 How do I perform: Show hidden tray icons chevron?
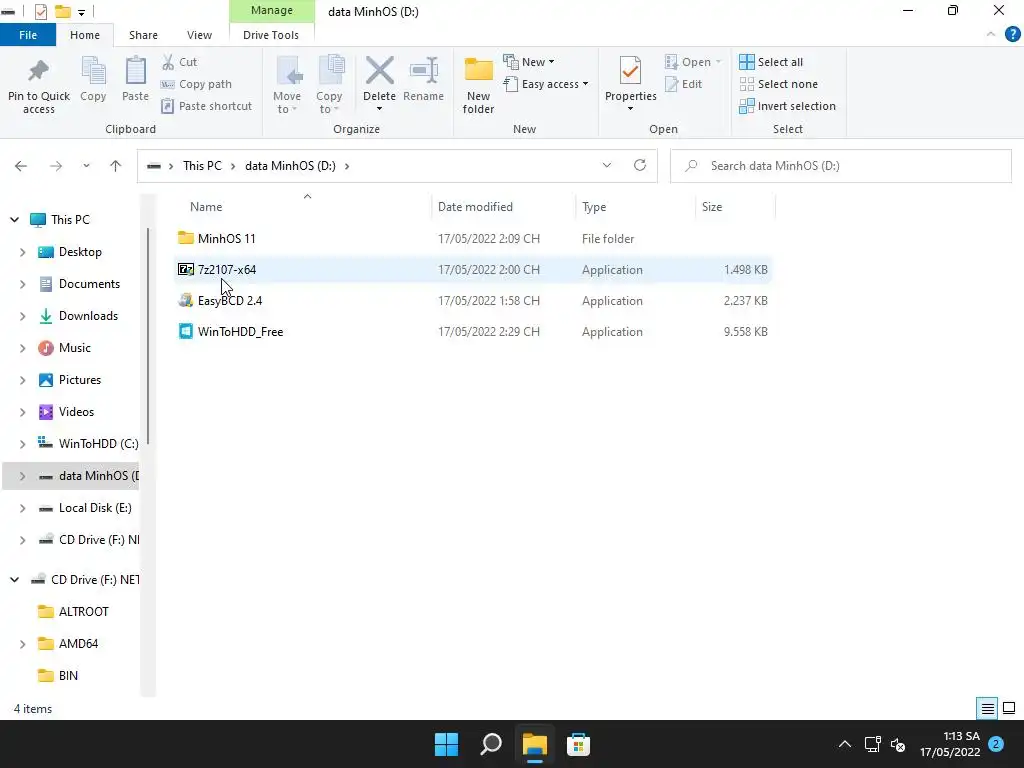click(844, 744)
